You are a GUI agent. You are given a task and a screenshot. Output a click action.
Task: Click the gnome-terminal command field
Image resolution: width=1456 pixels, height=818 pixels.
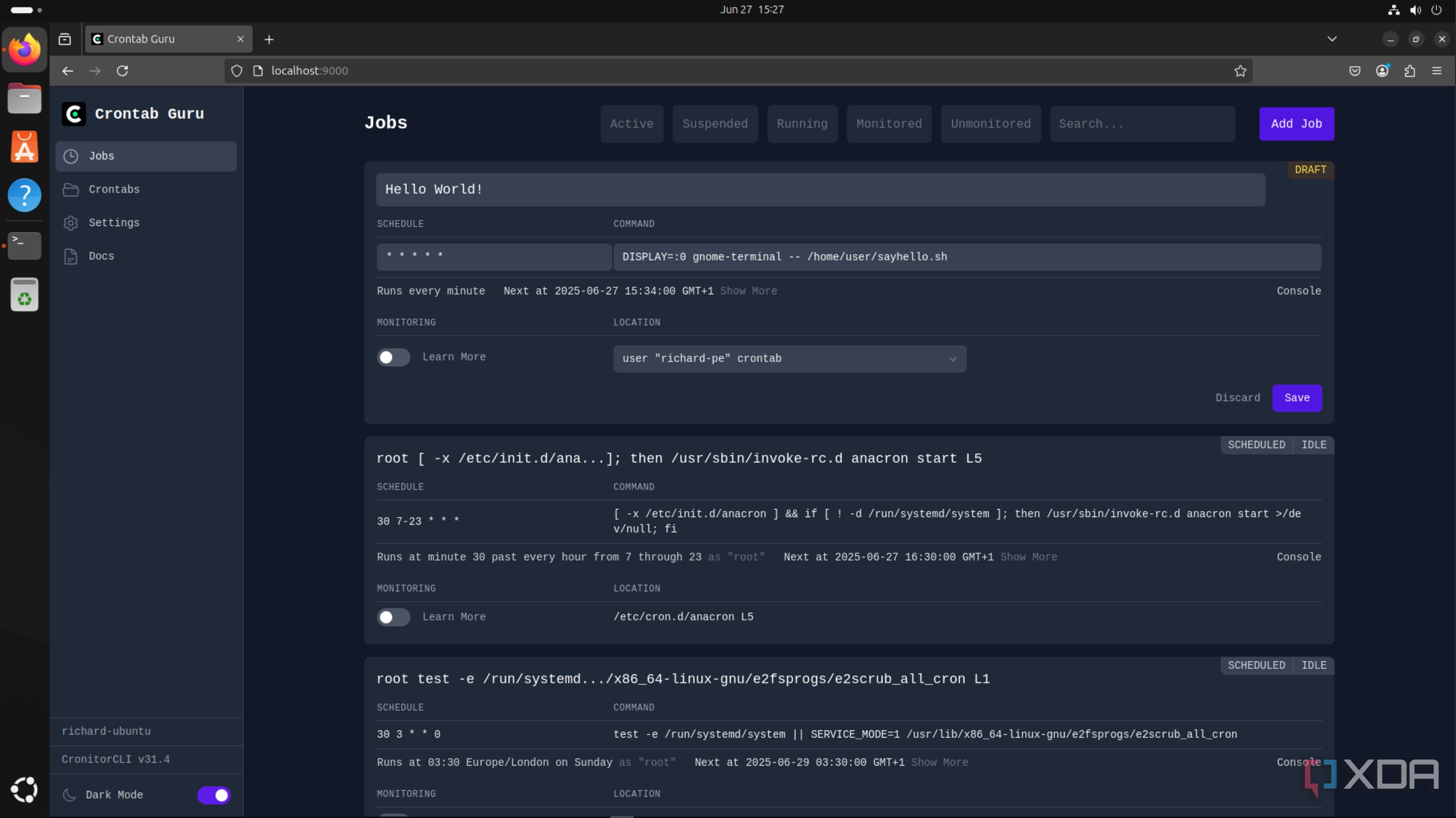pos(967,257)
